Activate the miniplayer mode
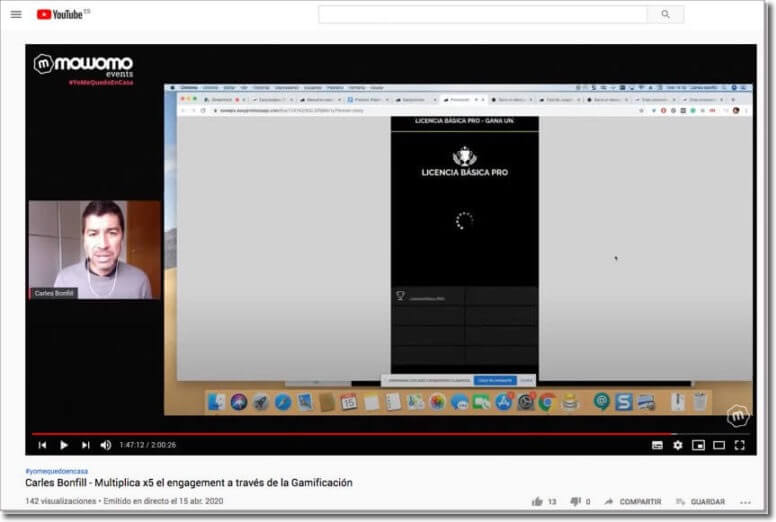 [x=698, y=445]
